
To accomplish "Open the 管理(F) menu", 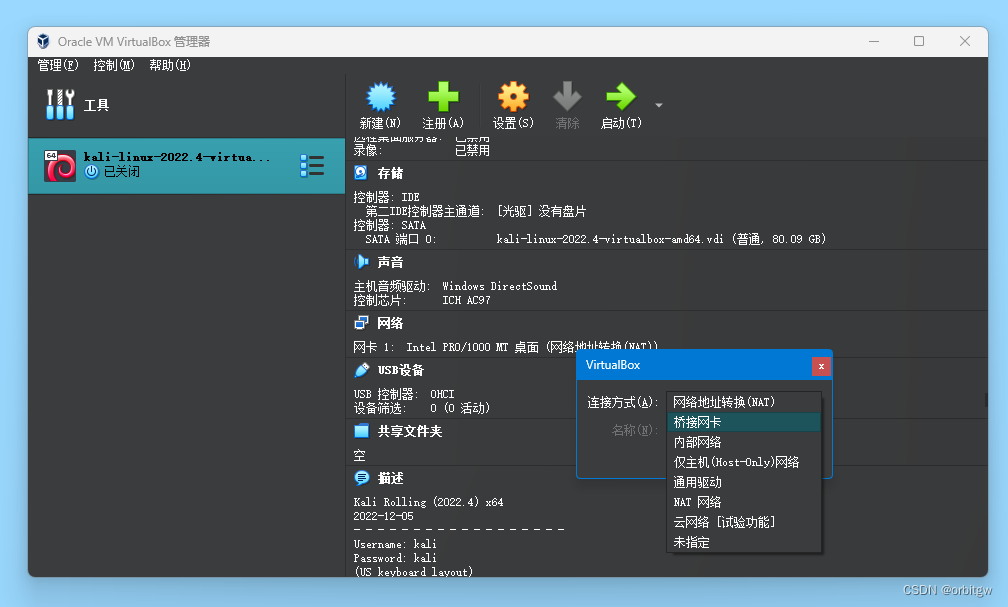I will [x=58, y=65].
